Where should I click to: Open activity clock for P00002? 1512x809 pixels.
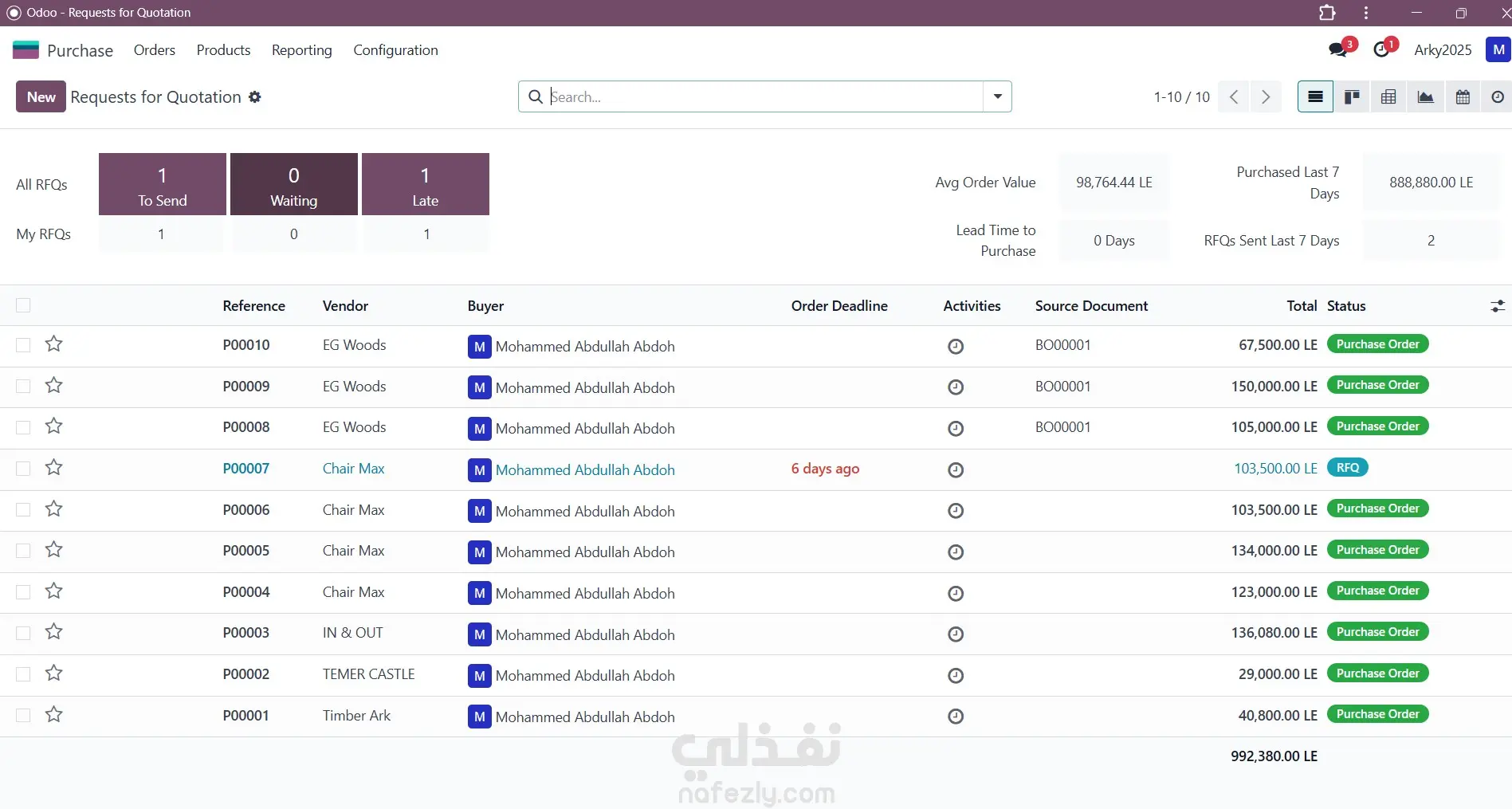956,676
